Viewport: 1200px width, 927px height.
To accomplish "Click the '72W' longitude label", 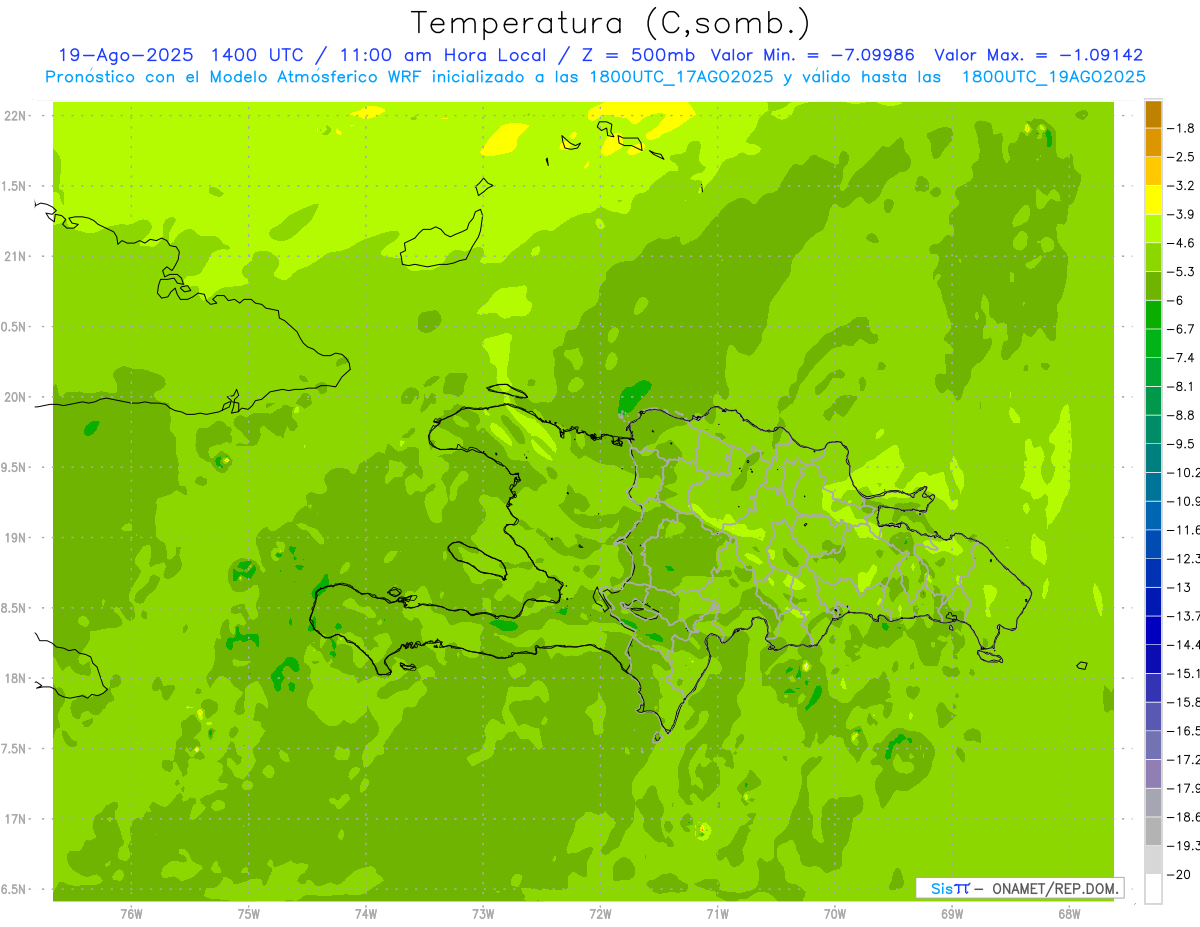I will click(600, 914).
